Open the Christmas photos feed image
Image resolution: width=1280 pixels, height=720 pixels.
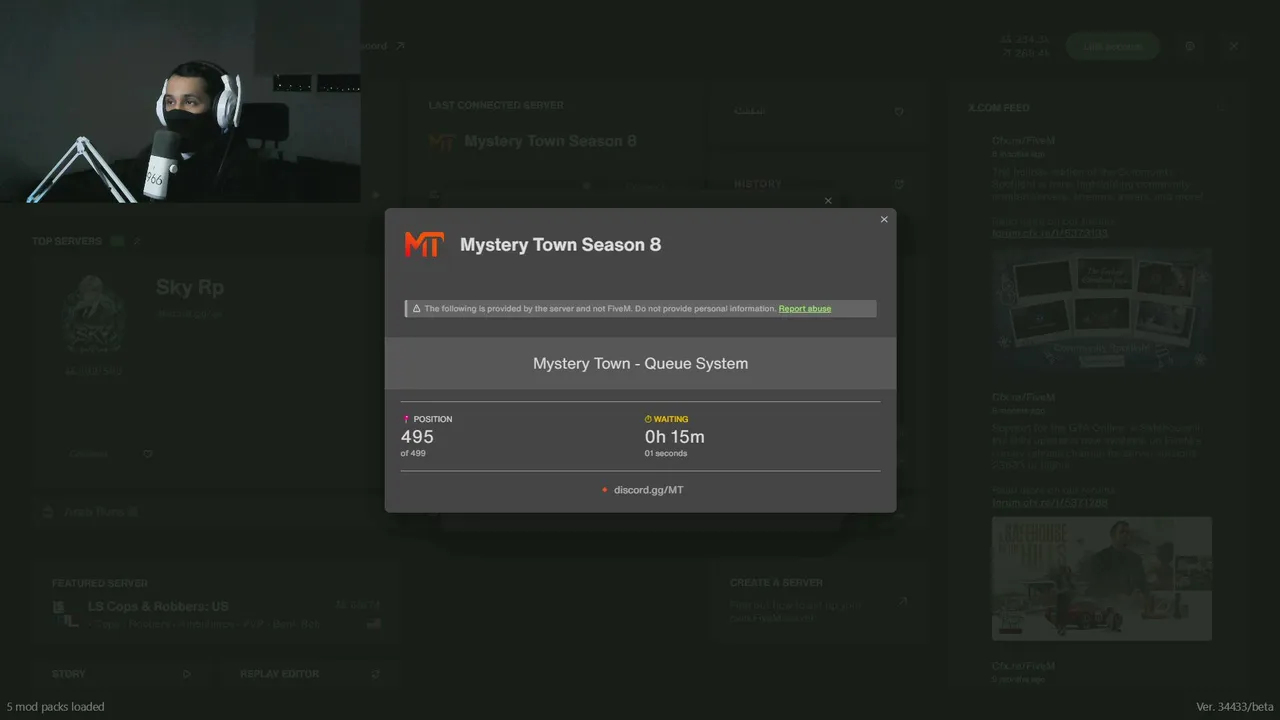1102,309
